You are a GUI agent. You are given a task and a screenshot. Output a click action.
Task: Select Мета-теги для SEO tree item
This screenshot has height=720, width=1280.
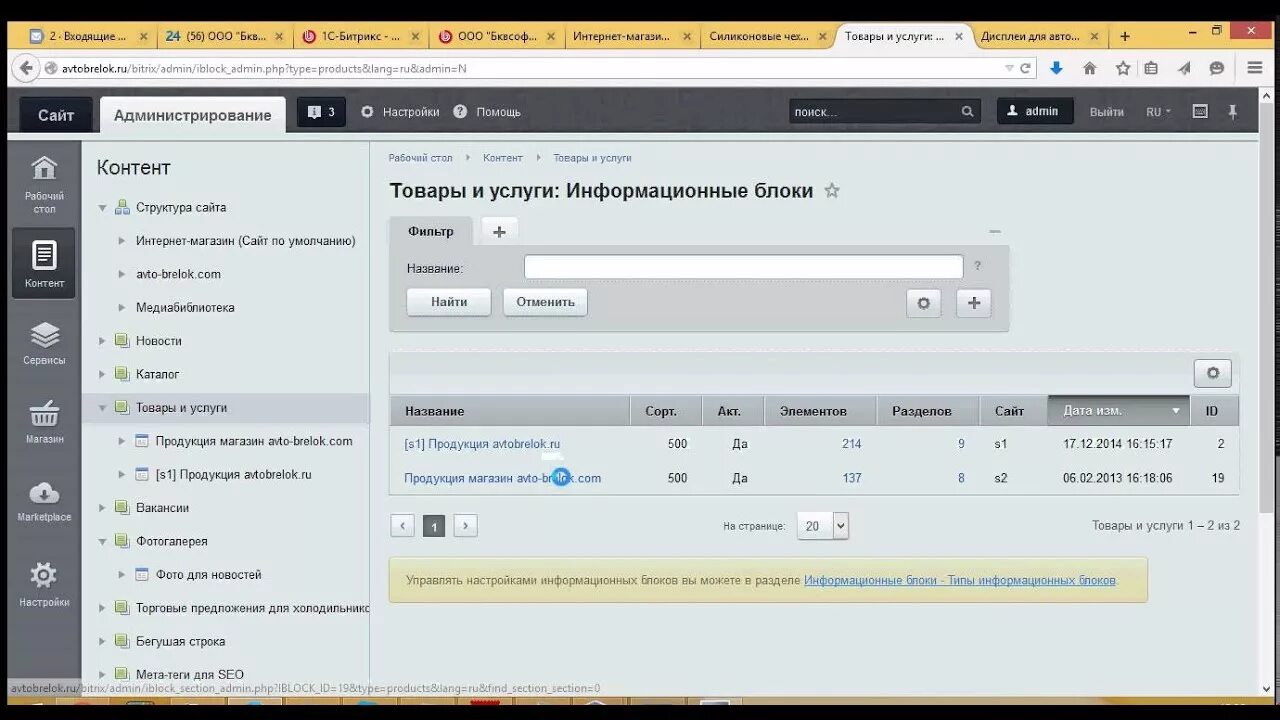189,675
